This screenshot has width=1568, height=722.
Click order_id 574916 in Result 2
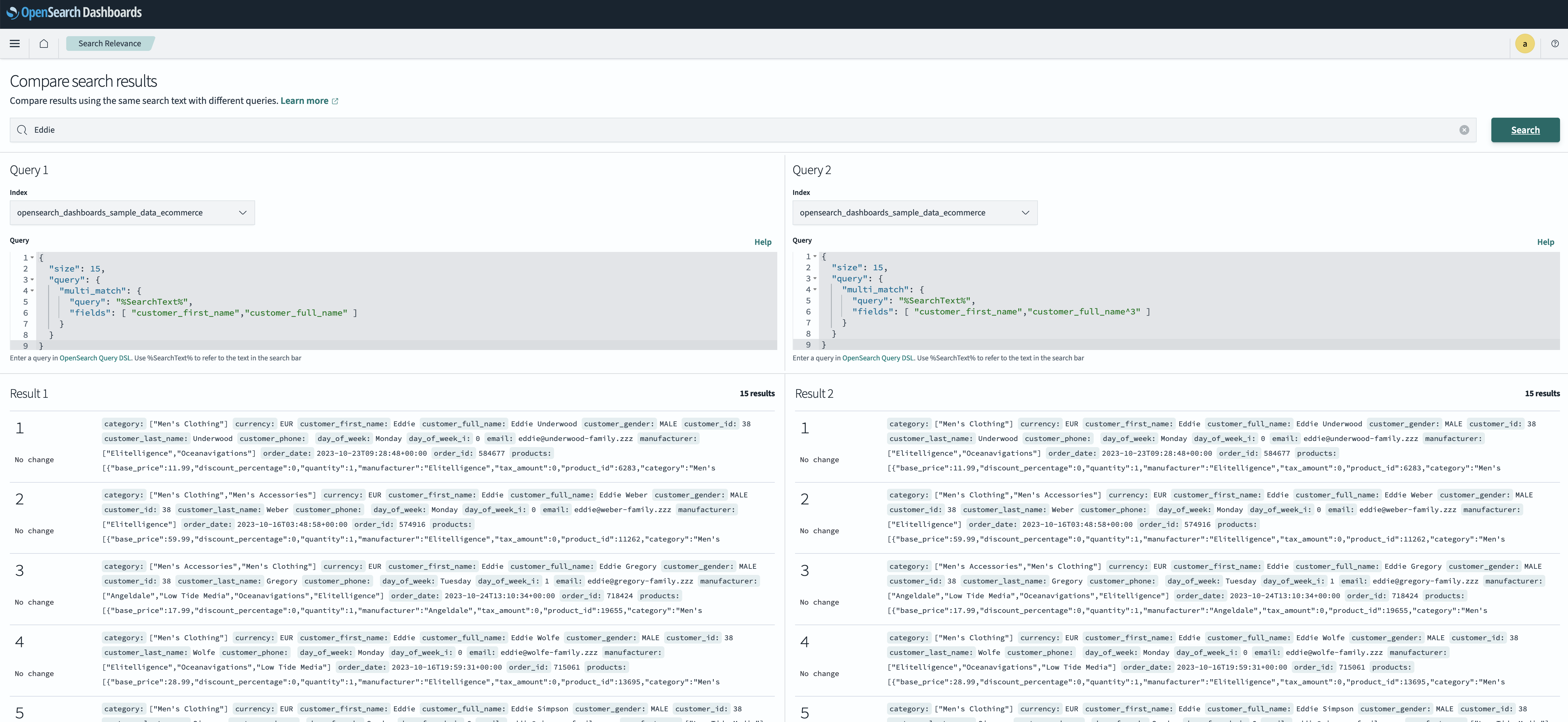1197,524
